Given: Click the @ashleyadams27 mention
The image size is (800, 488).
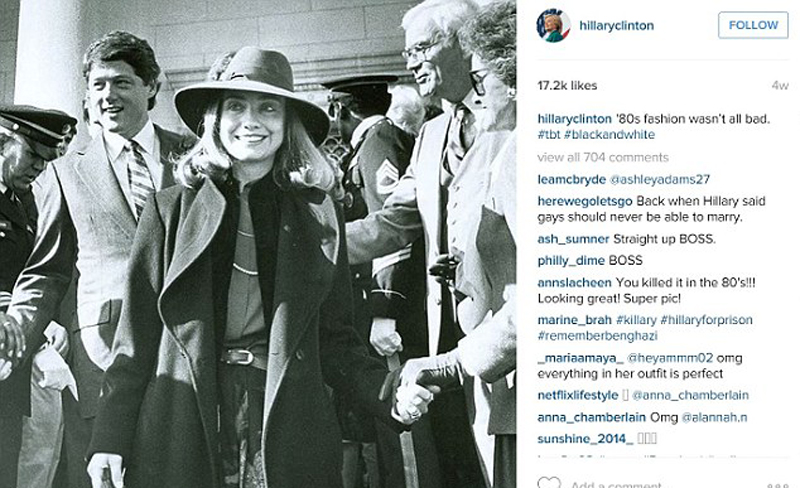Looking at the screenshot, I should tap(660, 180).
